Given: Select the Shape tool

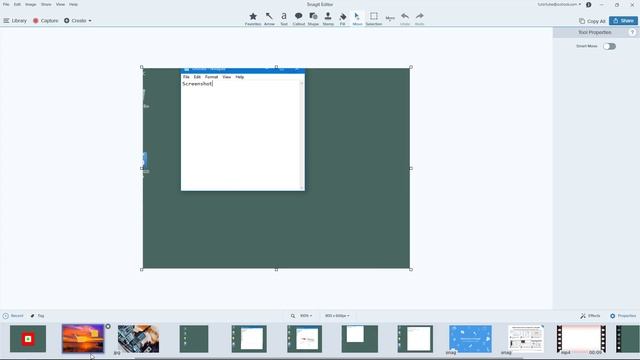Looking at the screenshot, I should click(313, 18).
